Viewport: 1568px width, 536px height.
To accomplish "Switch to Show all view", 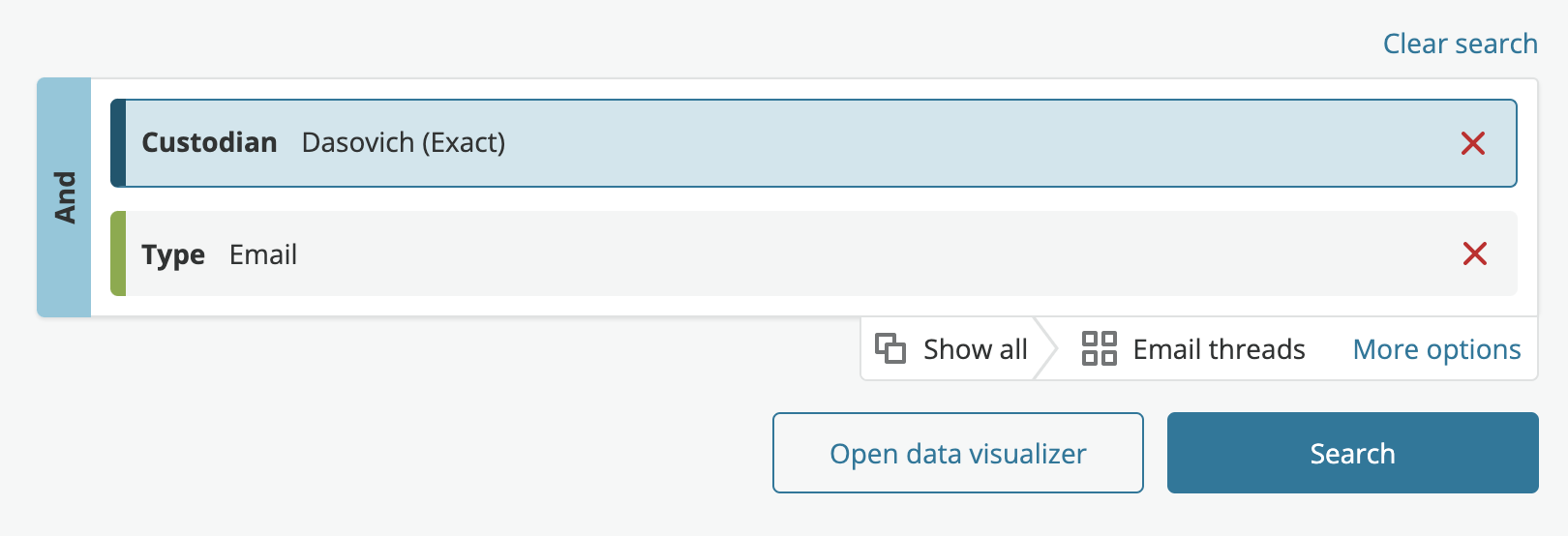I will click(951, 348).
